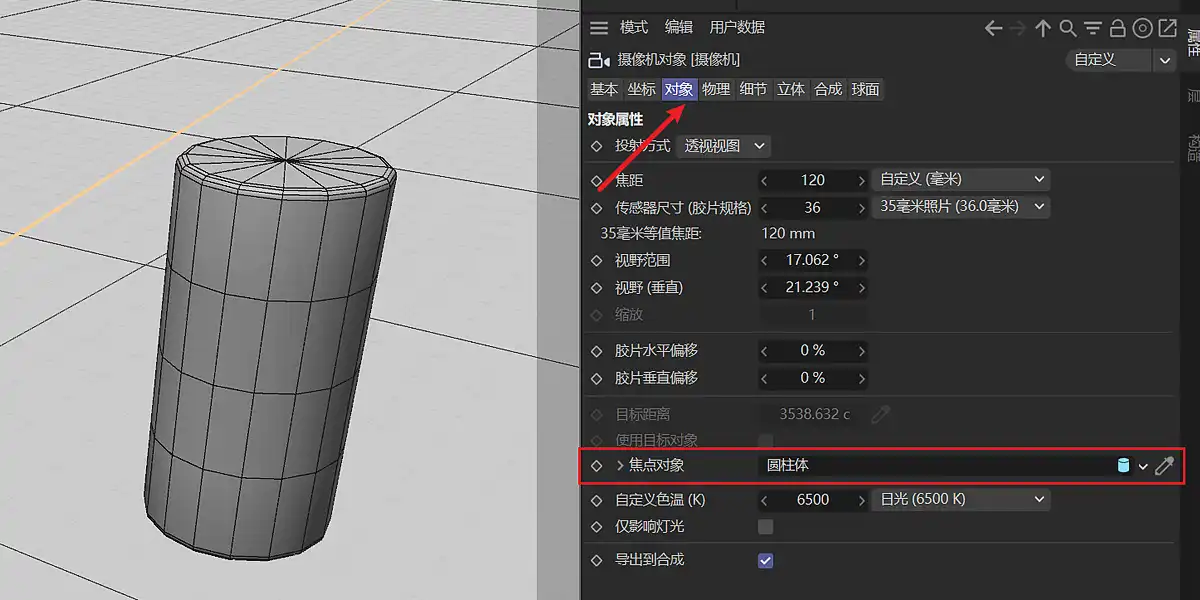Screen dimensions: 1200x600
Task: Click the eyedropper picker for 焦点对象
Action: [x=1164, y=466]
